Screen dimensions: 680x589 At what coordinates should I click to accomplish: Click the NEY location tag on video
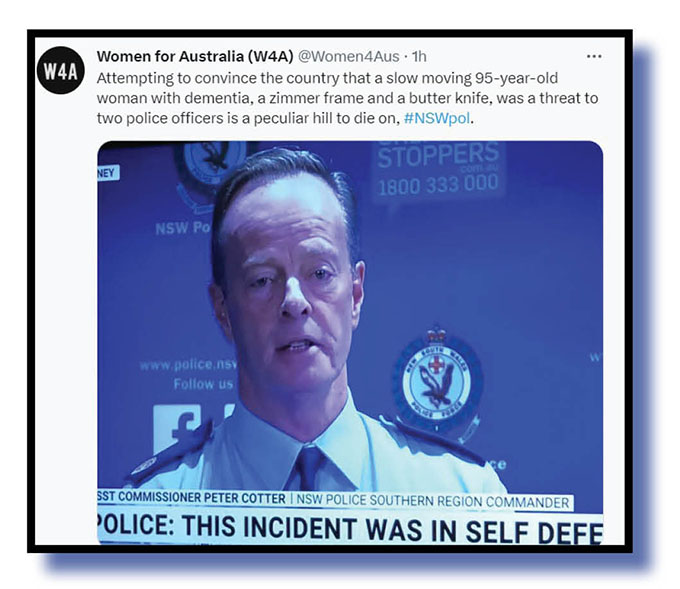pyautogui.click(x=108, y=173)
